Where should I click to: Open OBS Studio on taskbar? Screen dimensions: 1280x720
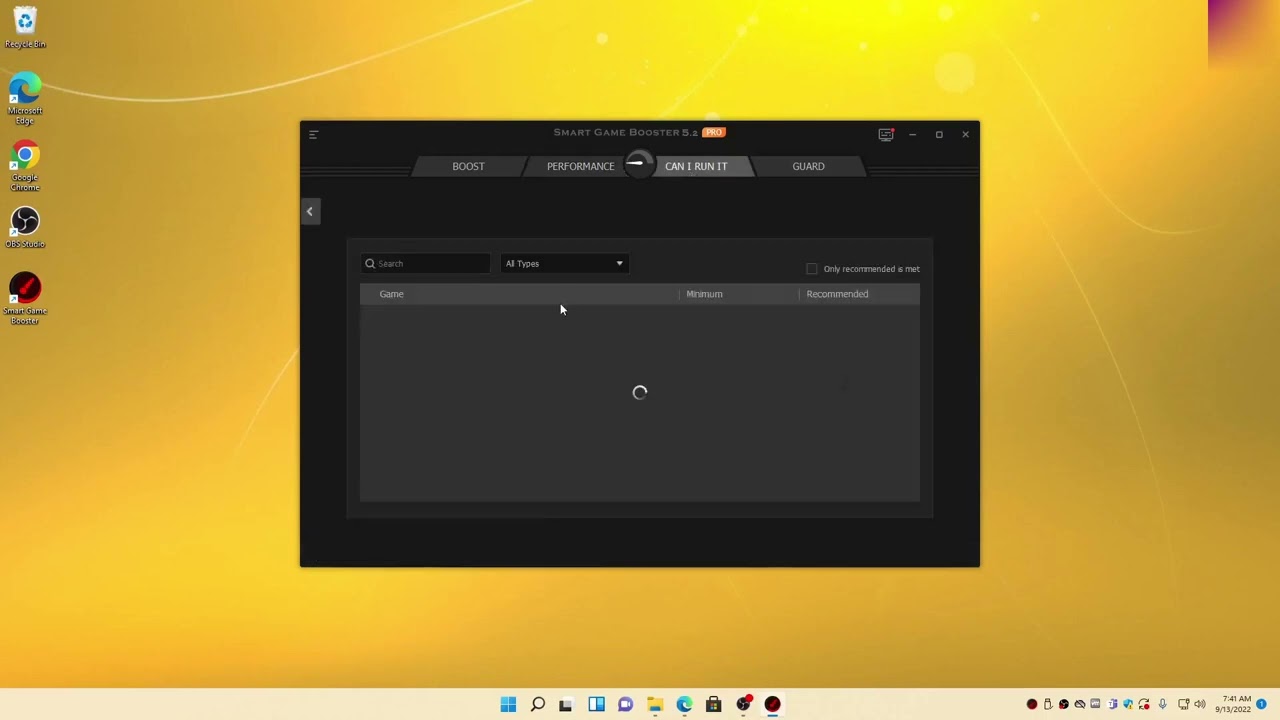743,704
